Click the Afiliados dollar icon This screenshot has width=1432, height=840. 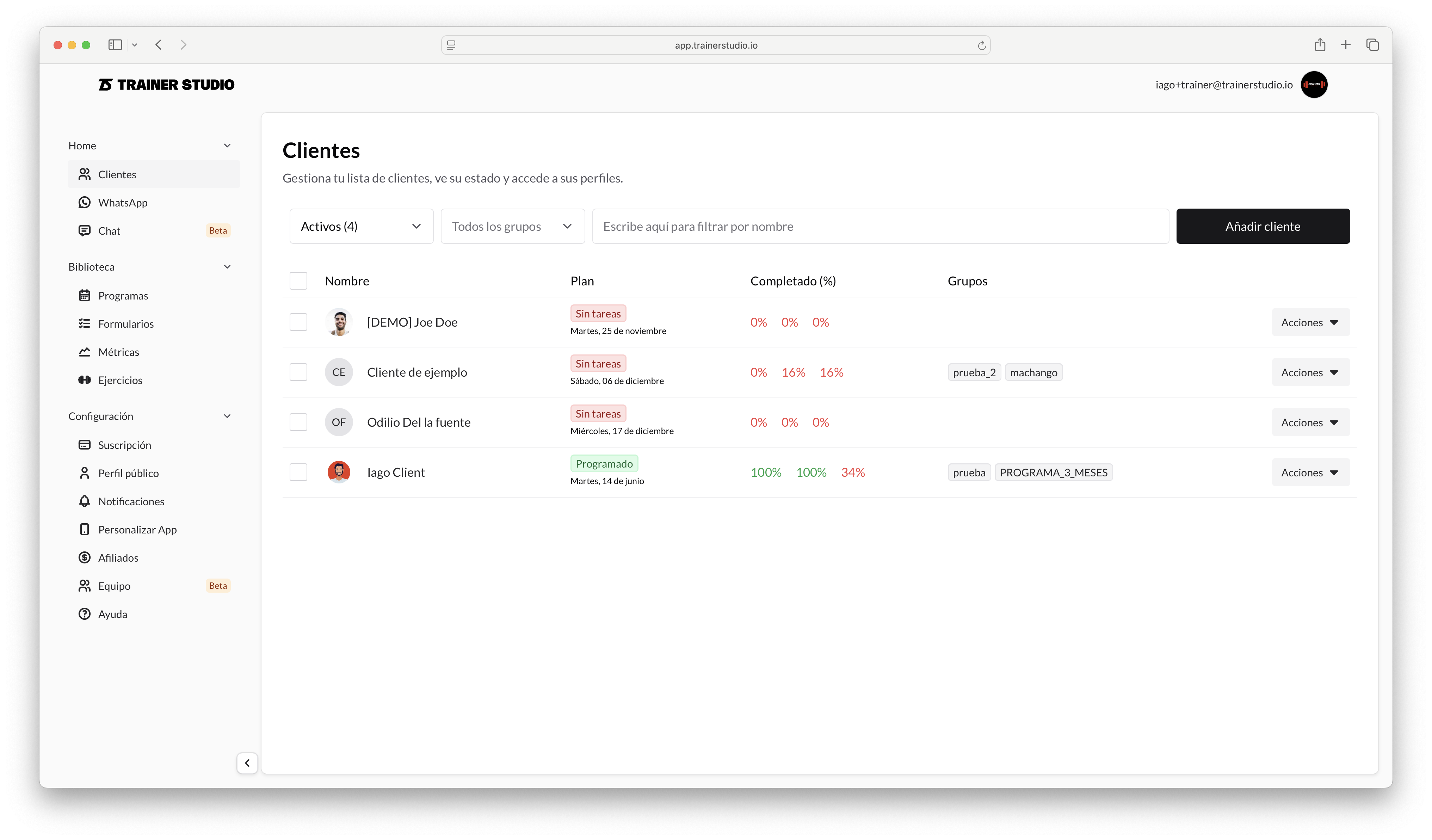tap(84, 557)
